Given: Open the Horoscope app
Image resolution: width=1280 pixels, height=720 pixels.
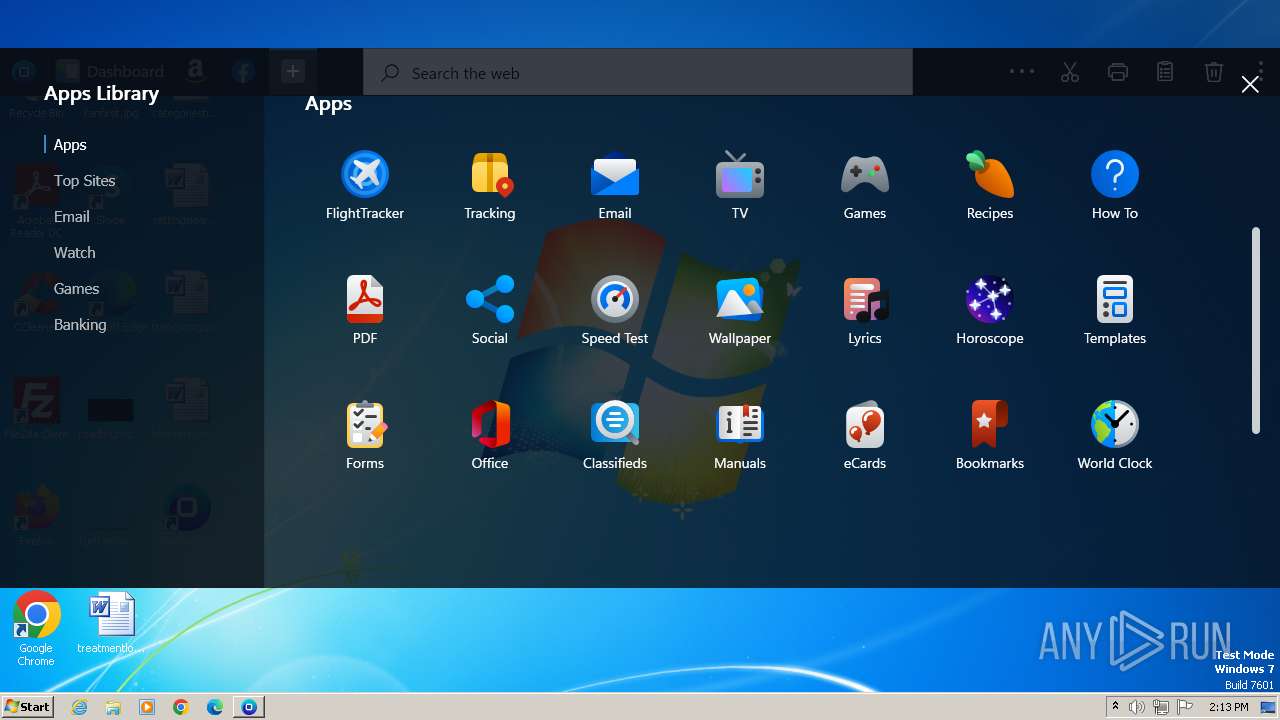Looking at the screenshot, I should (990, 311).
